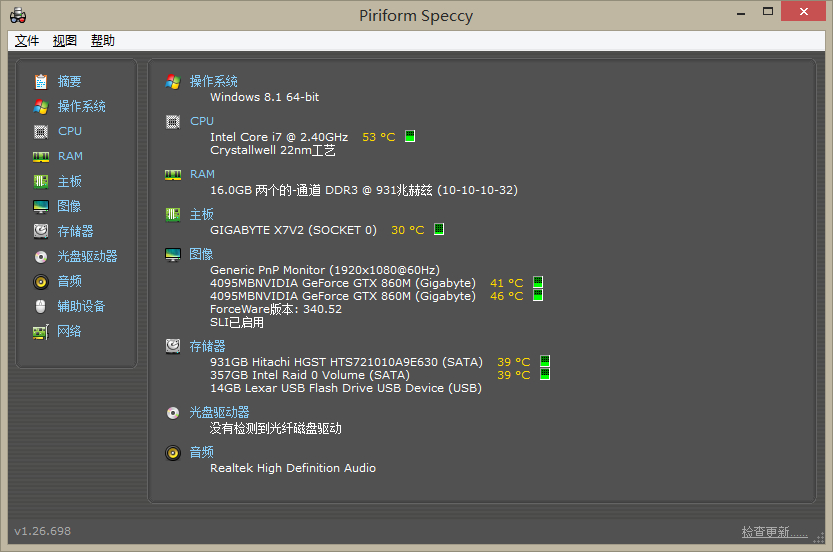Click the monitor icon in summary pane
Image resolution: width=833 pixels, height=552 pixels.
point(173,255)
